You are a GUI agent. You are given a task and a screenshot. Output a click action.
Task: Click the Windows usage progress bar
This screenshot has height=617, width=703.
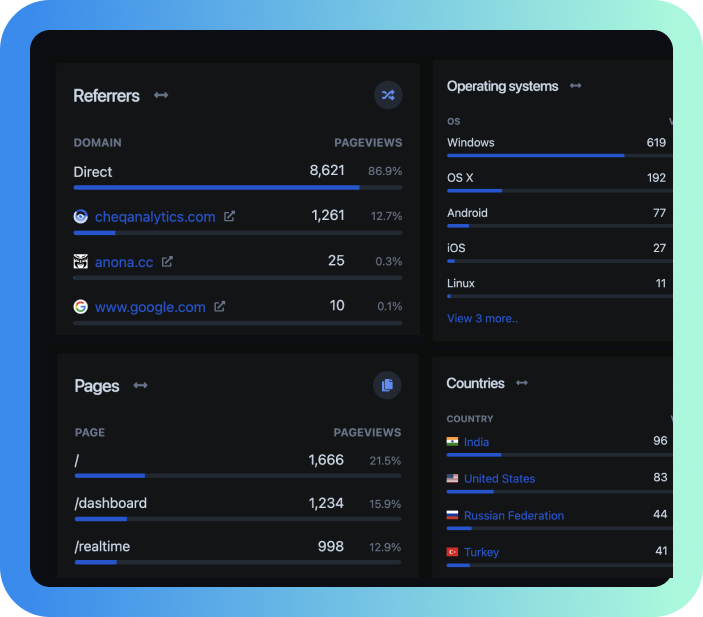pos(560,156)
